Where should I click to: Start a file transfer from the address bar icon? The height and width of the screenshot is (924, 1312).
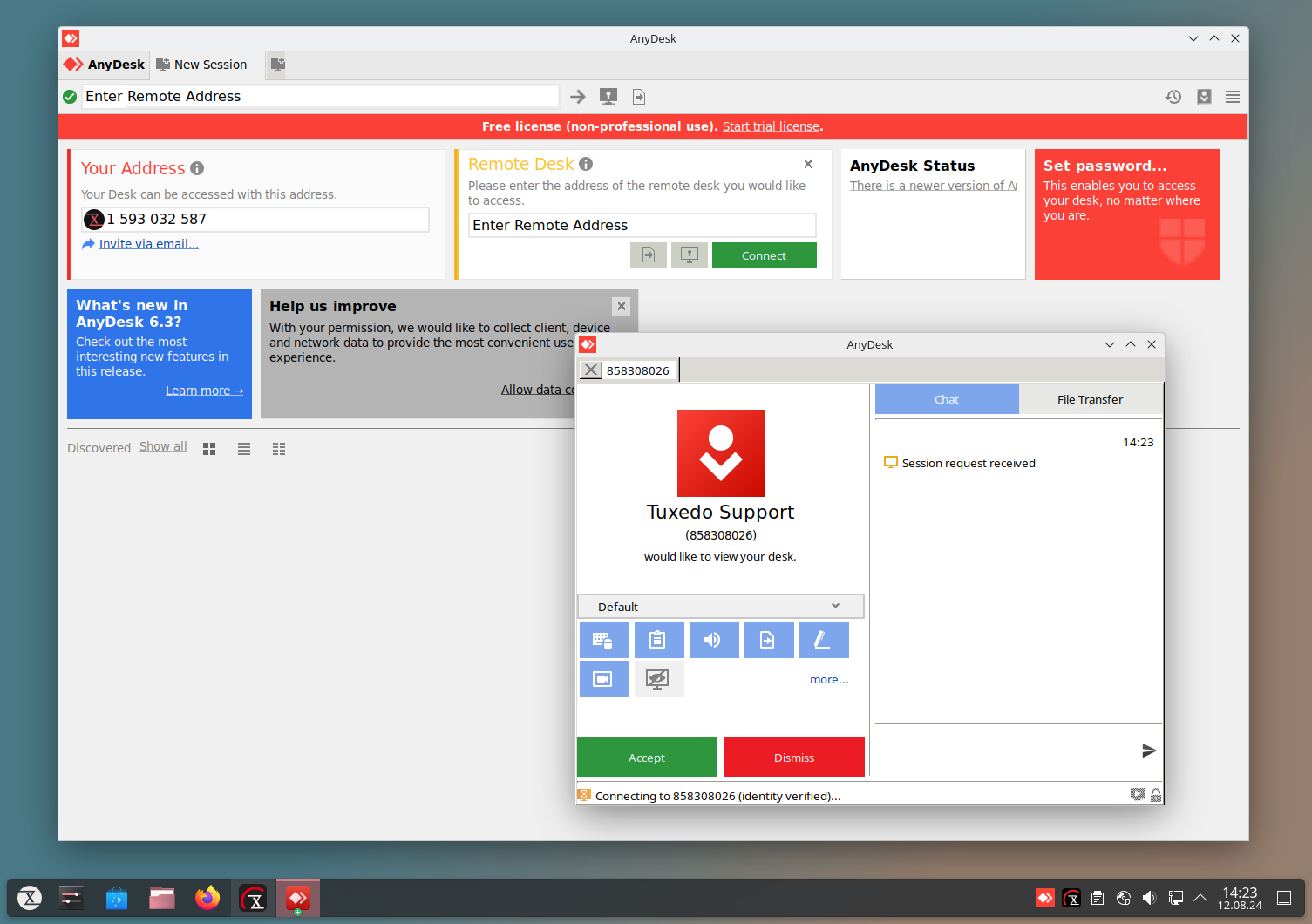(x=639, y=97)
